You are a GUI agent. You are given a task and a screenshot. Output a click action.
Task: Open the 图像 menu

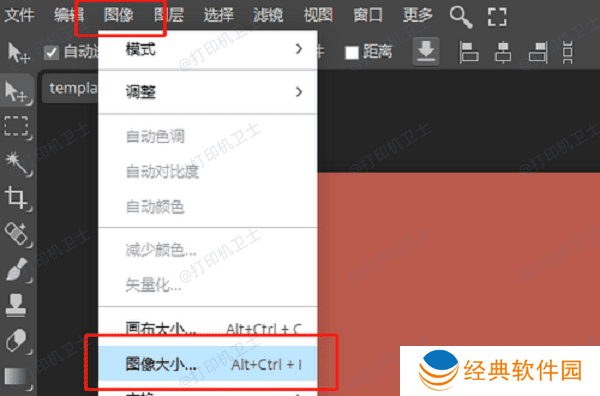pos(119,15)
